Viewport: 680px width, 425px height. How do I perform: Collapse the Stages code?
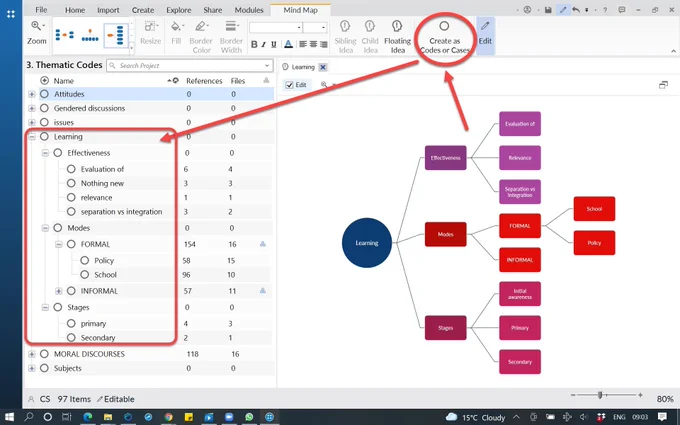(45, 307)
